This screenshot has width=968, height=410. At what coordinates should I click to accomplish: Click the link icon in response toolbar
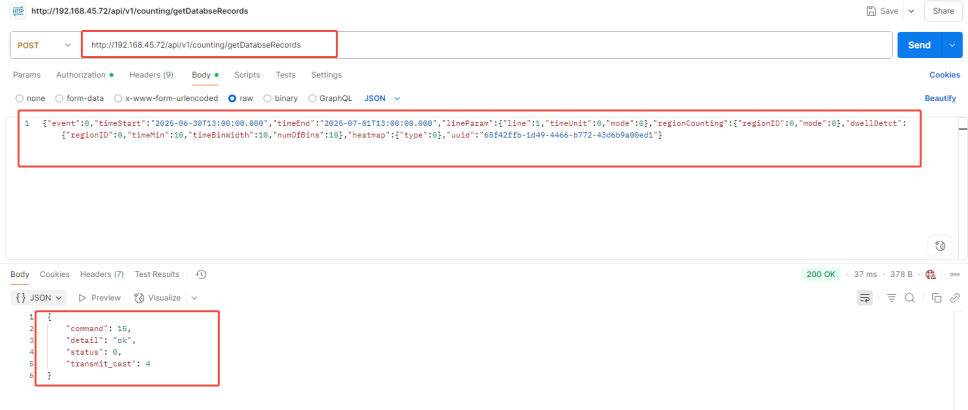coord(954,298)
